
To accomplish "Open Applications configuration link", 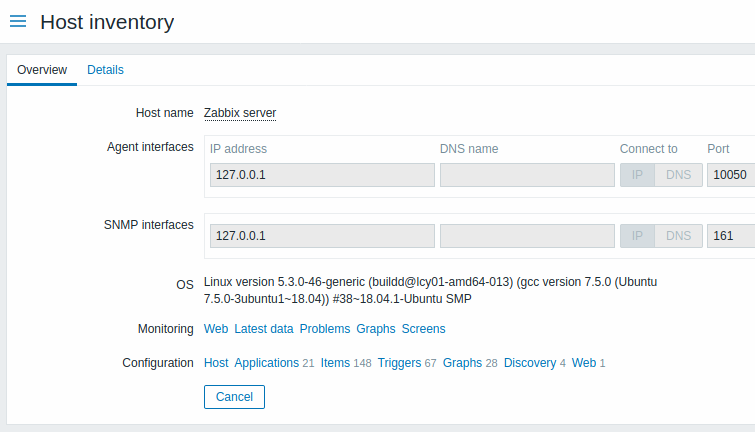I will pyautogui.click(x=267, y=363).
